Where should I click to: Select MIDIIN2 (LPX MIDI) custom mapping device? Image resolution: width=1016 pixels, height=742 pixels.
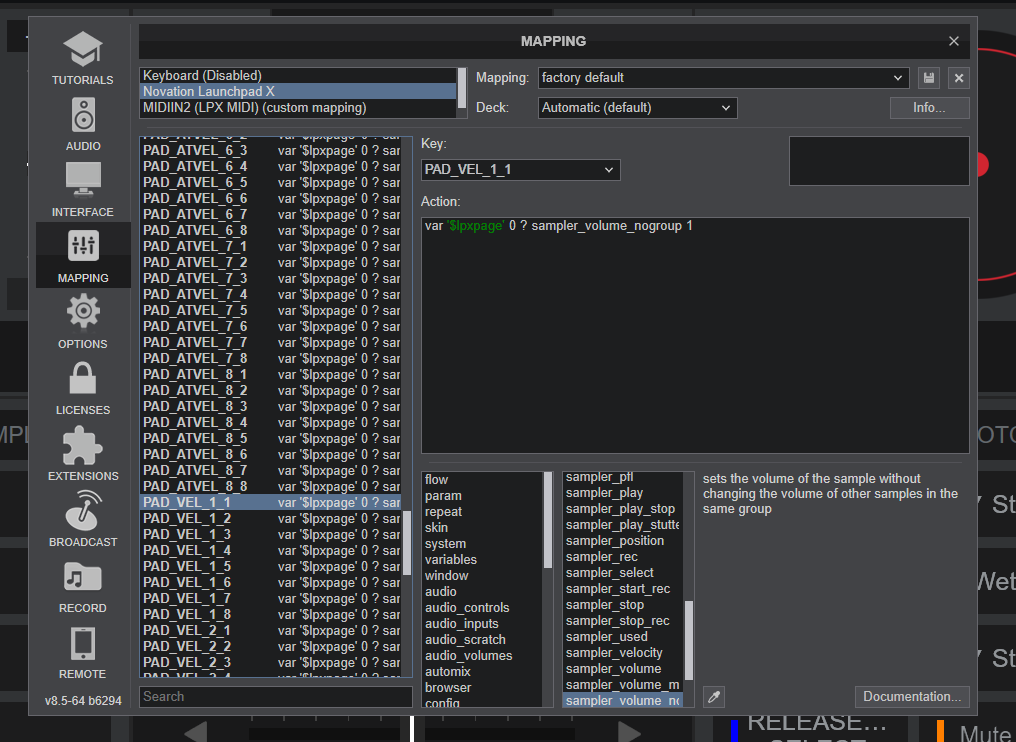[298, 108]
